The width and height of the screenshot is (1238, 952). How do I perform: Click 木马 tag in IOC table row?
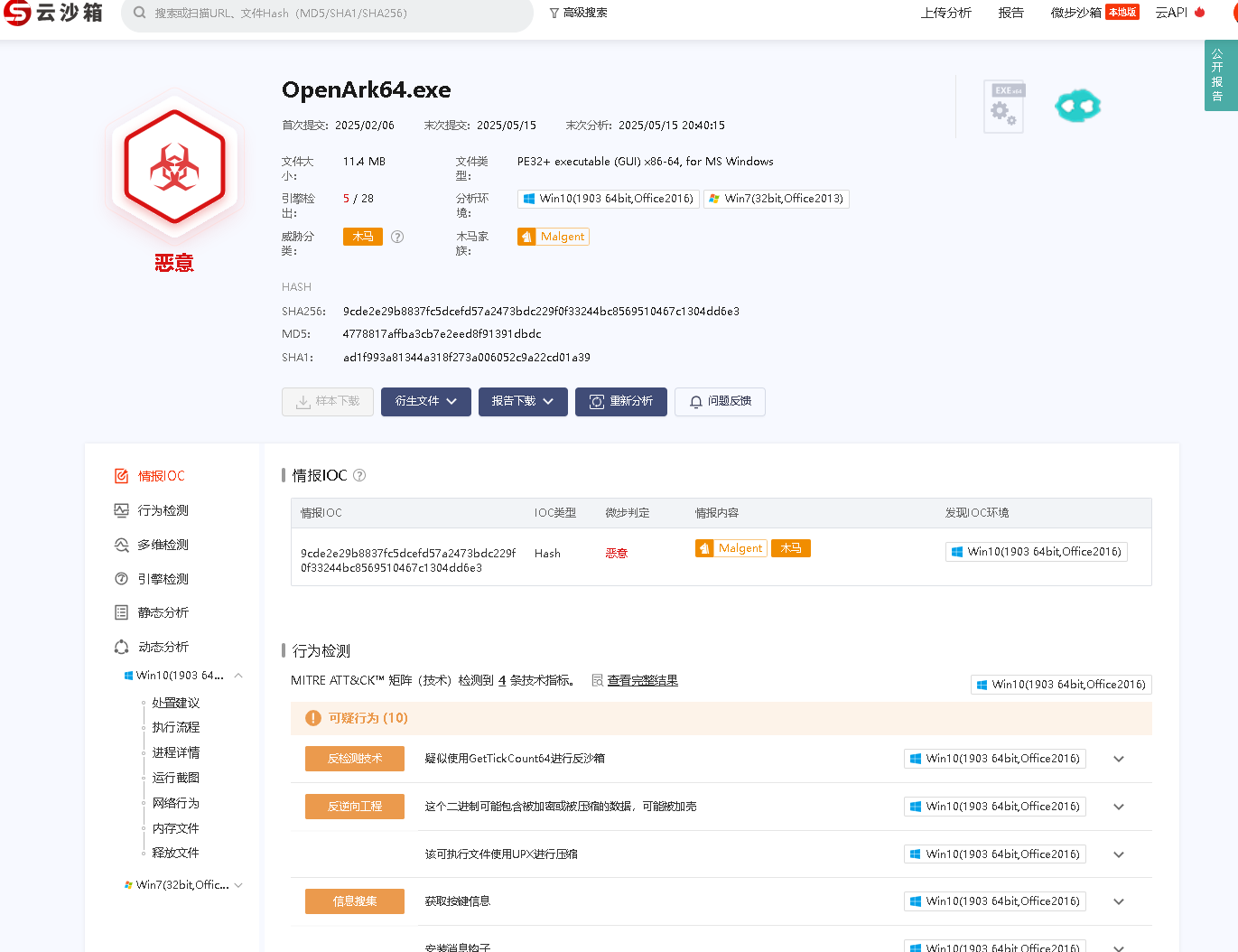[791, 548]
